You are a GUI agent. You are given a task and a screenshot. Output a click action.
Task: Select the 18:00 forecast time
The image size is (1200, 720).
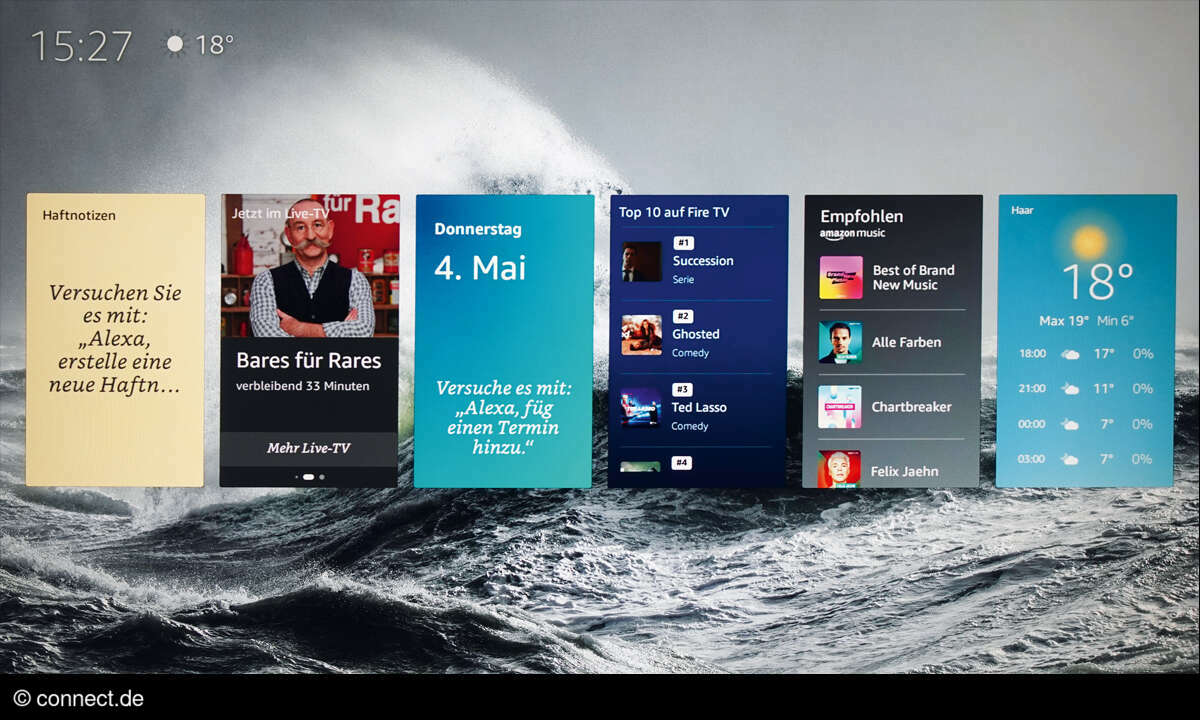[1032, 354]
